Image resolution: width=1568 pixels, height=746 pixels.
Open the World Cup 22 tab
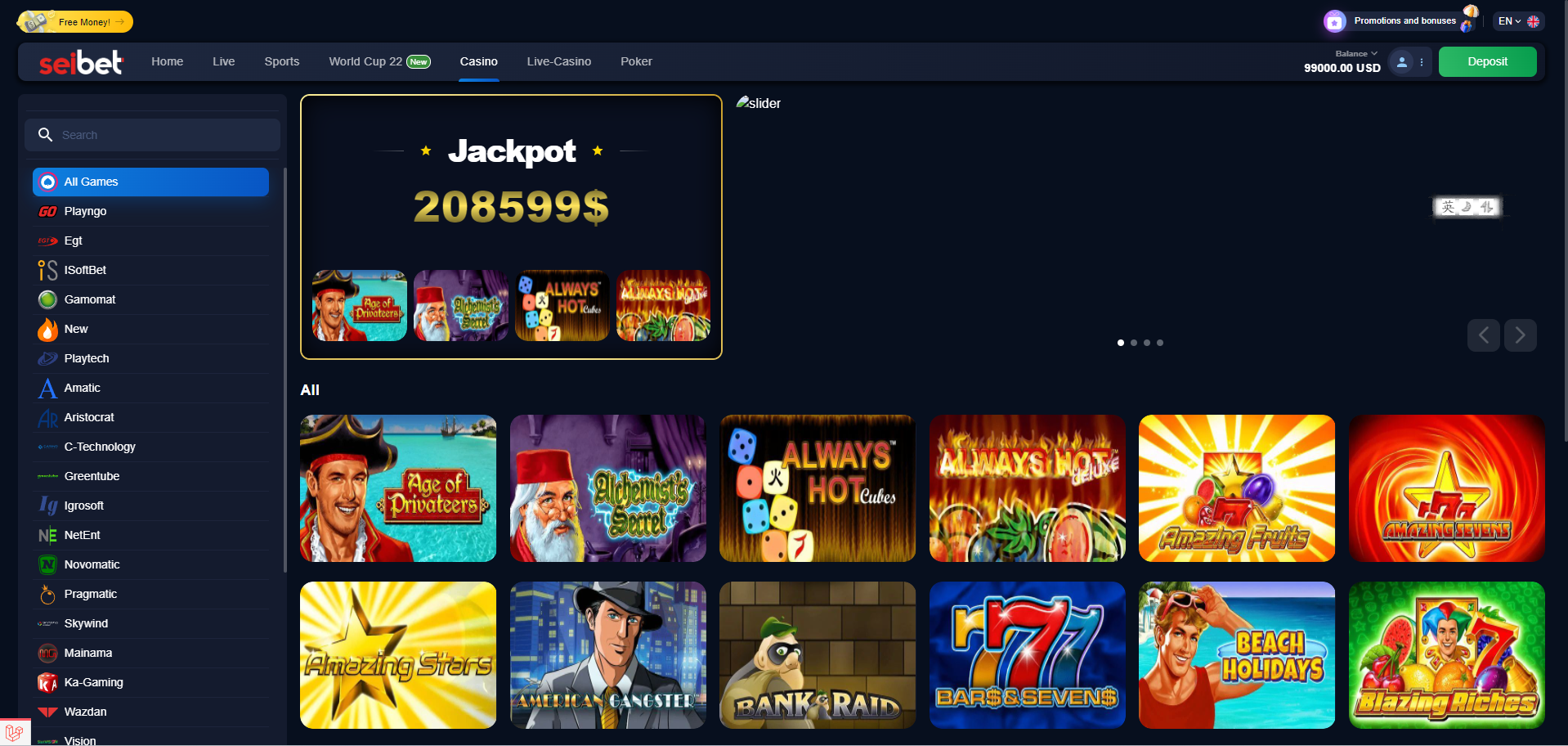click(x=379, y=61)
